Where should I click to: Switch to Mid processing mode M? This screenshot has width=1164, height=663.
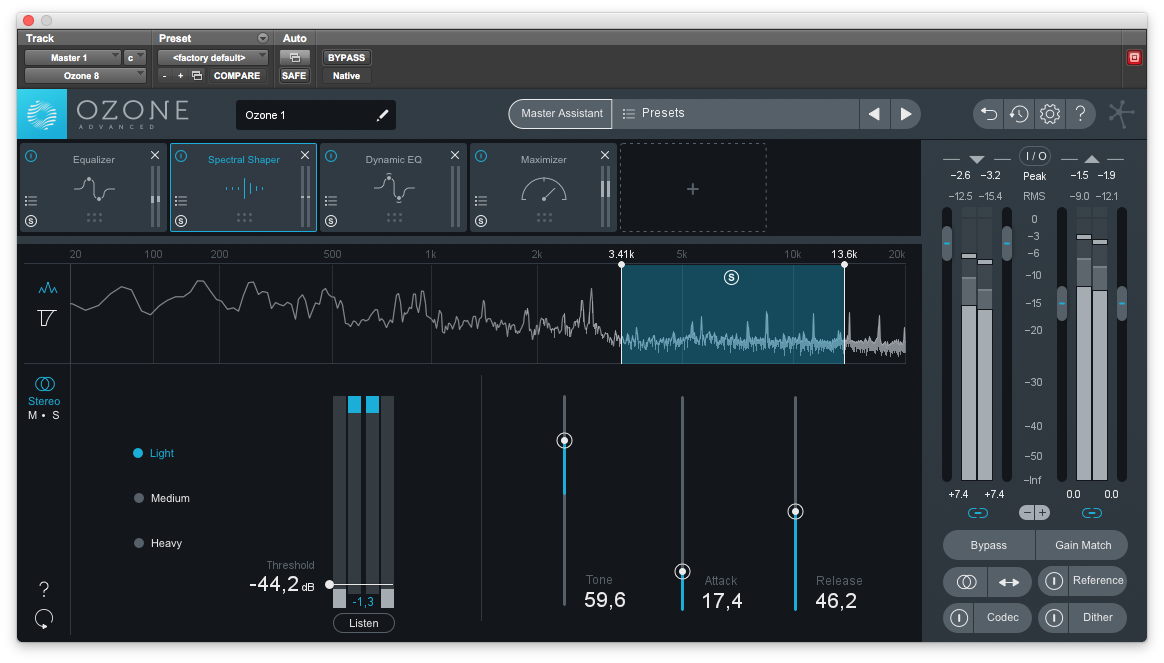(x=32, y=415)
